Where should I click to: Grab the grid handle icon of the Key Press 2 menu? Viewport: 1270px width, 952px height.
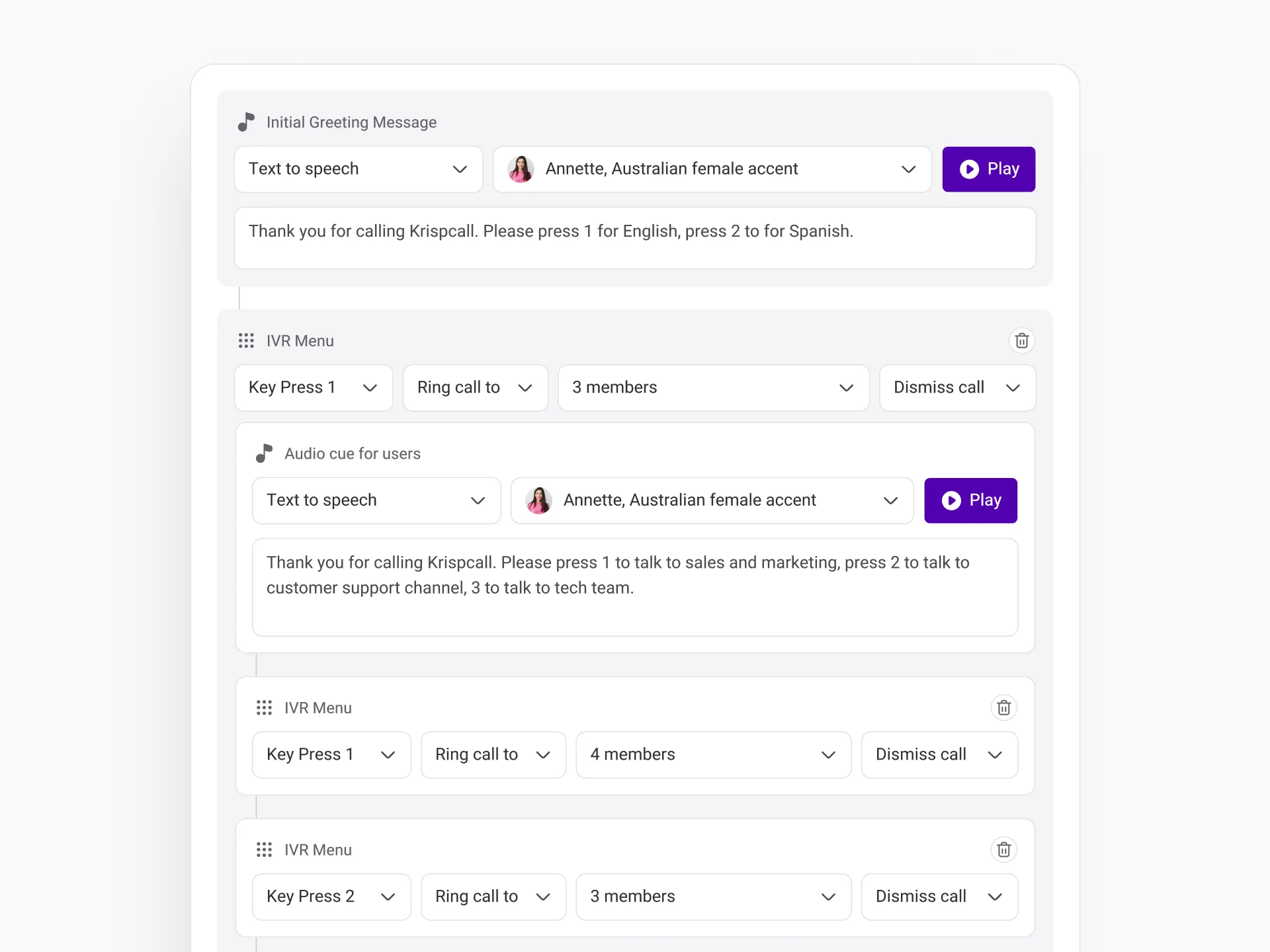coord(264,850)
